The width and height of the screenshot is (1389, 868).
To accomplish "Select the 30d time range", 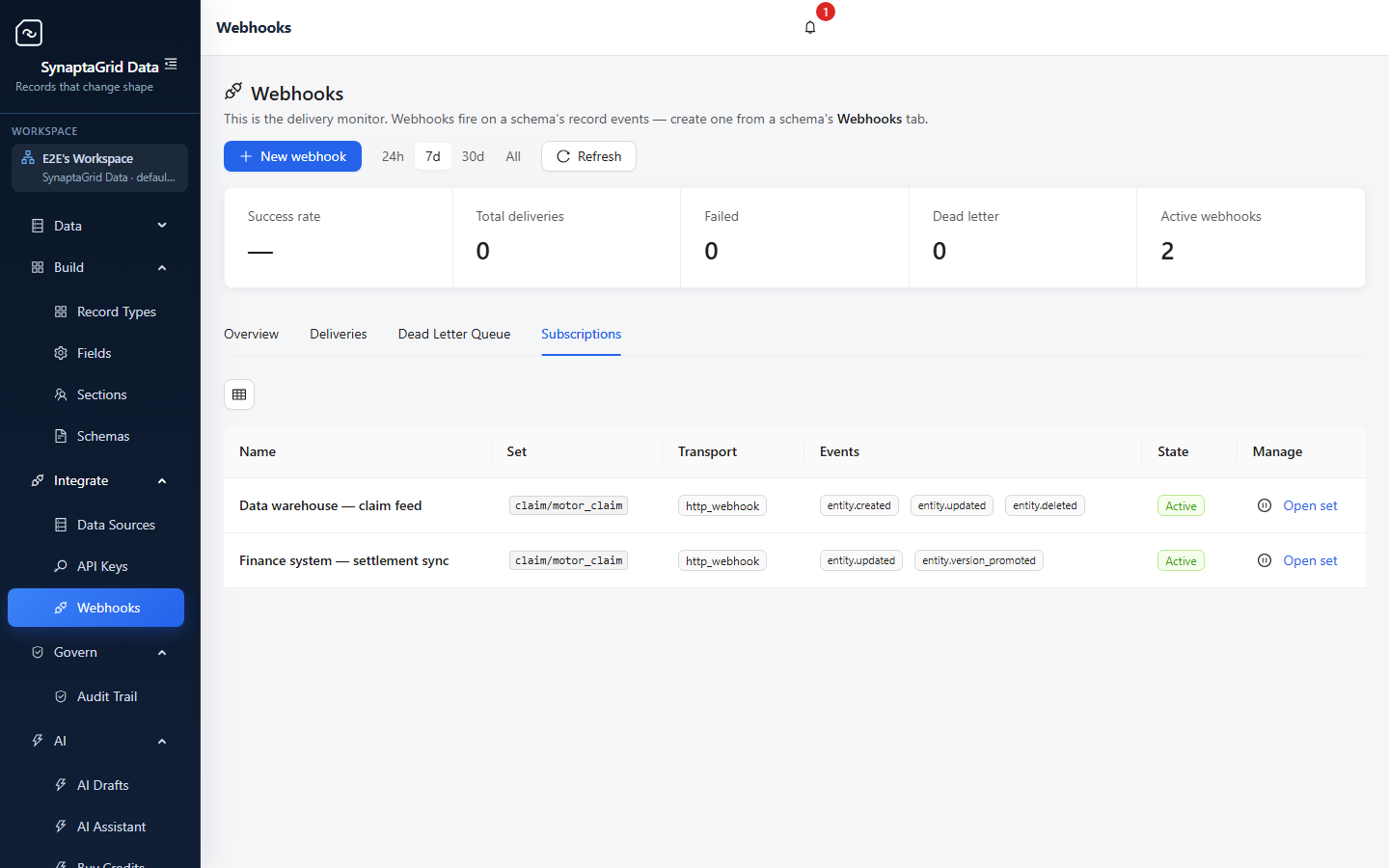I will click(x=473, y=156).
